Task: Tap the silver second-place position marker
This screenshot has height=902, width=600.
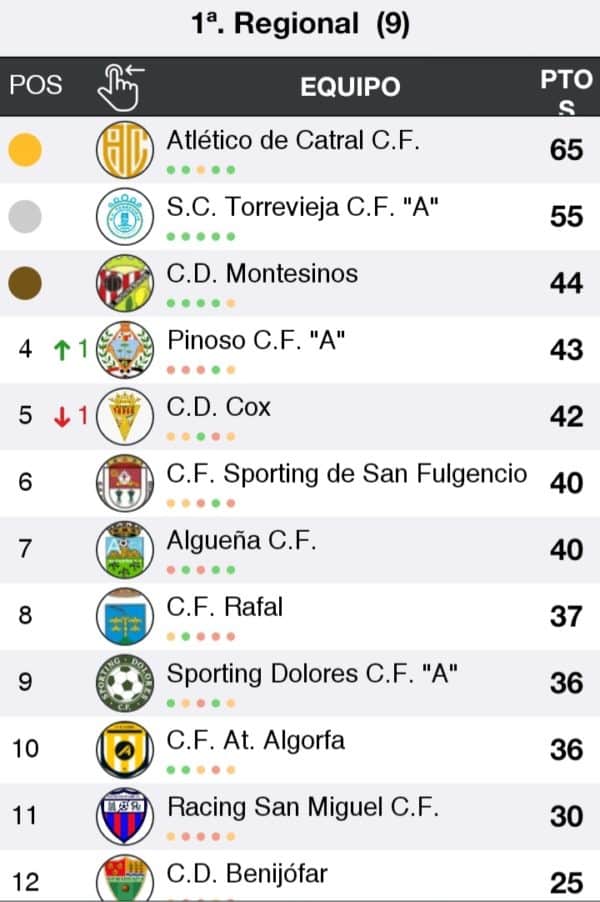Action: (x=24, y=216)
